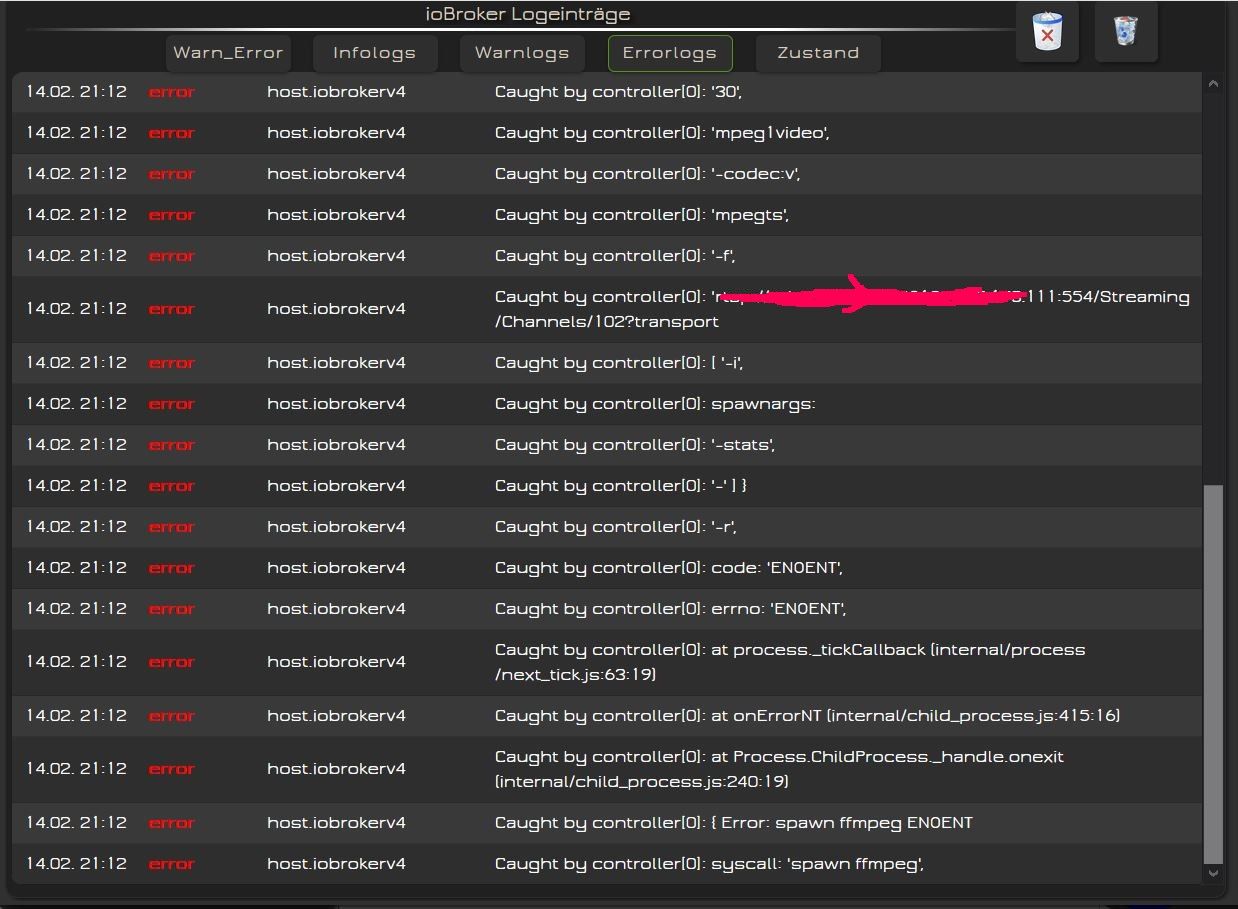Select the Error: spawn ffmpeg ENOENT message
Image resolution: width=1238 pixels, height=909 pixels.
734,823
